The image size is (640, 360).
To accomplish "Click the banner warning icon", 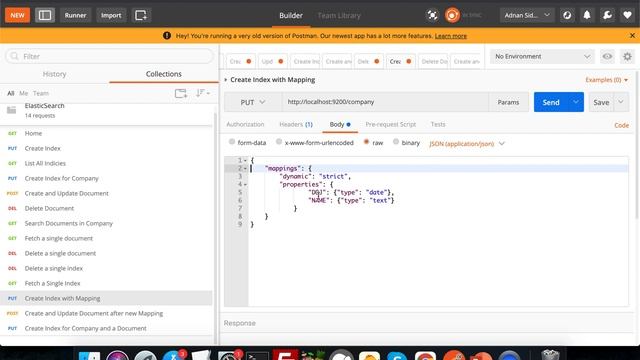I will click(167, 36).
